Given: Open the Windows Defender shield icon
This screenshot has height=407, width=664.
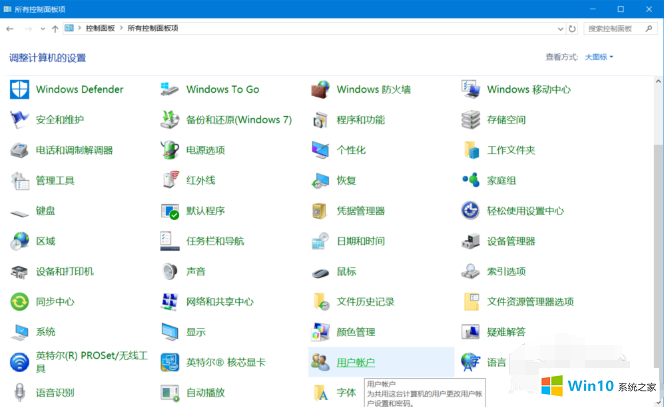Looking at the screenshot, I should coord(19,89).
